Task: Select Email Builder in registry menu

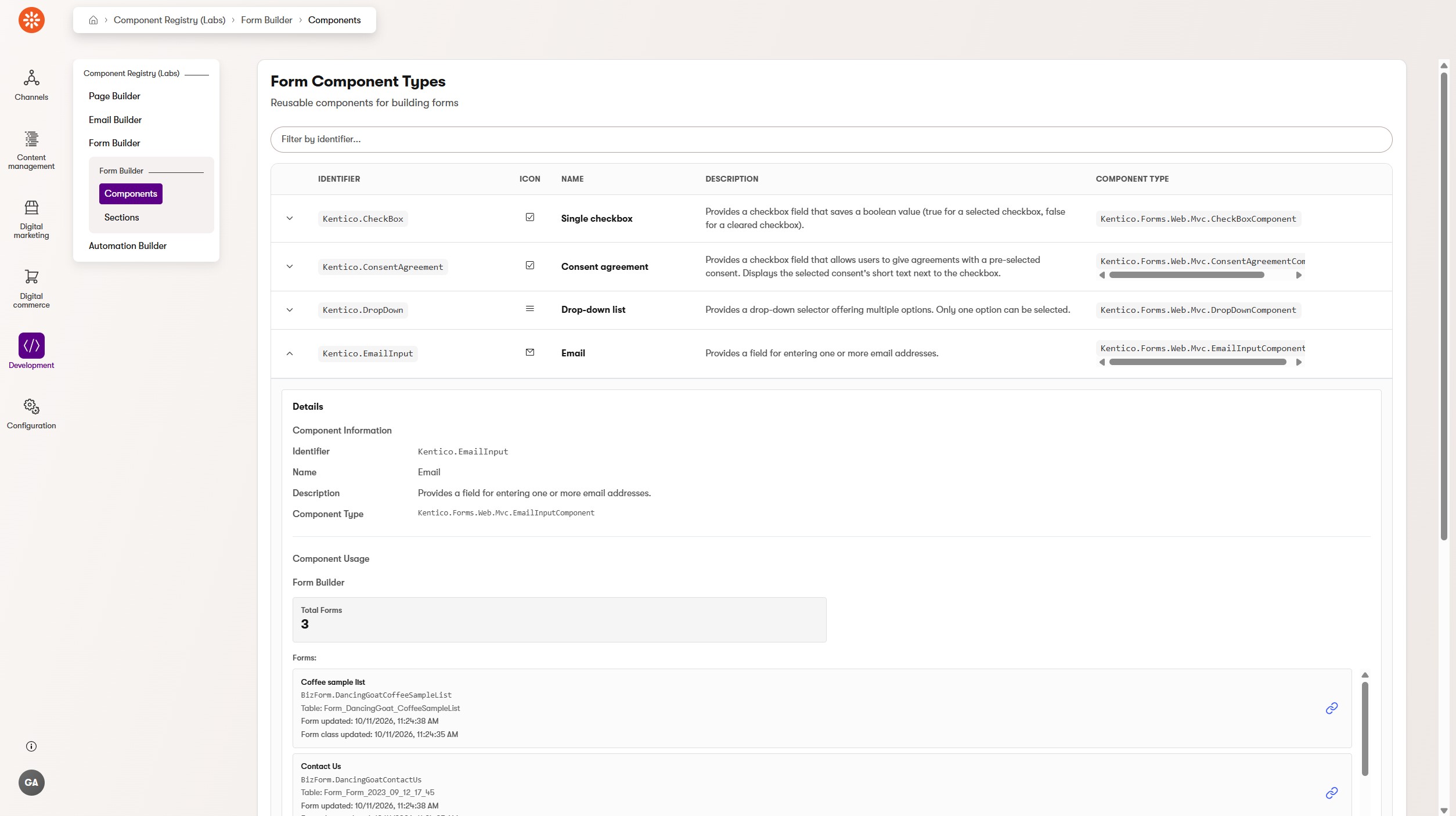Action: 115,120
